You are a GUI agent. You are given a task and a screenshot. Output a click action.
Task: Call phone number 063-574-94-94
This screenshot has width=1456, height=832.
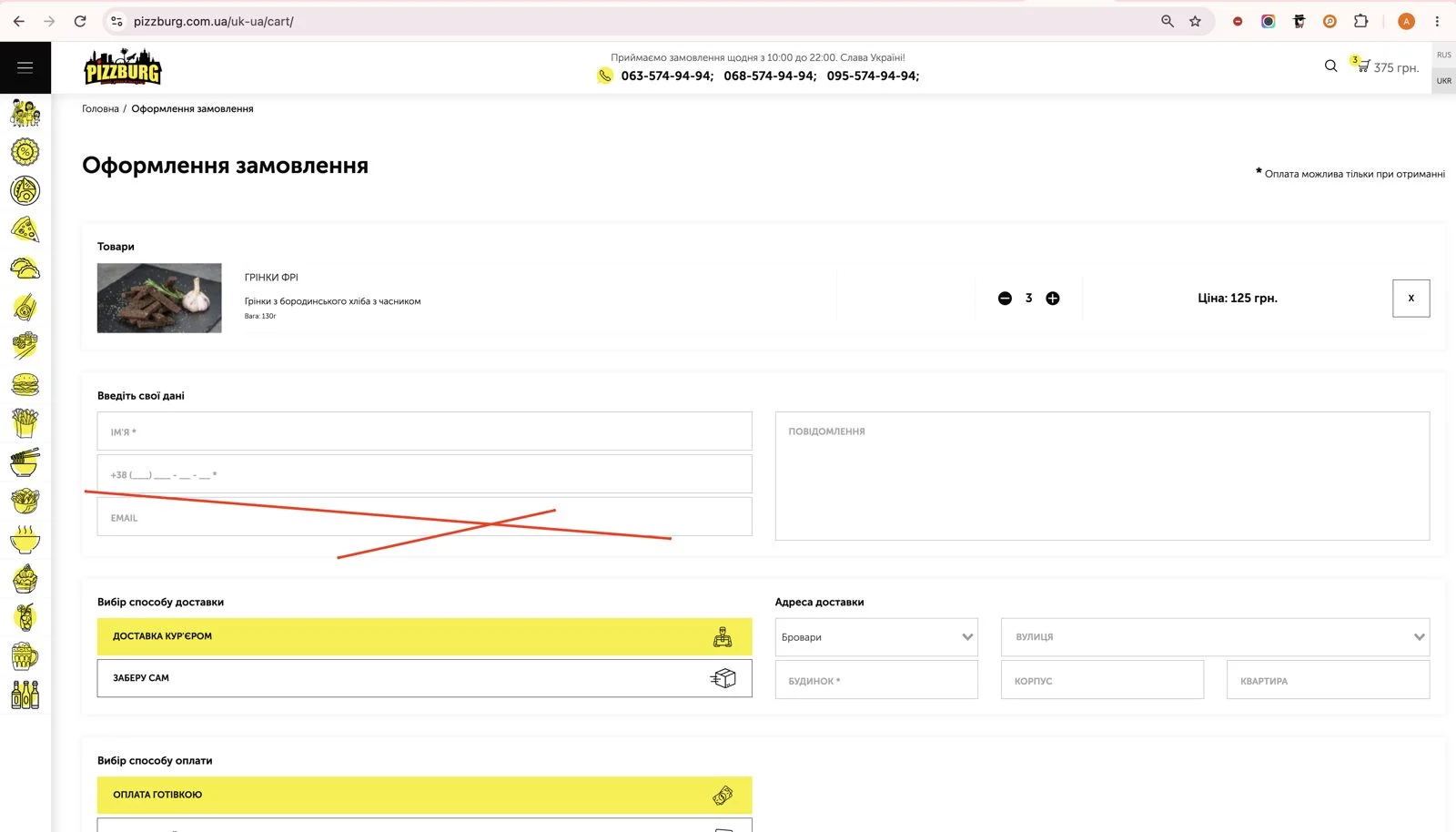pos(667,76)
